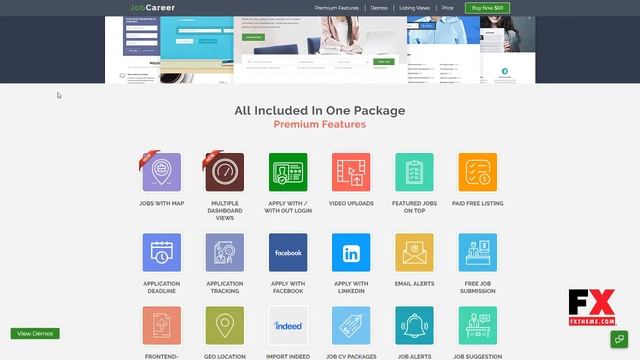This screenshot has height=360, width=640.
Task: Click the Email Alerts envelope icon
Action: coord(414,253)
